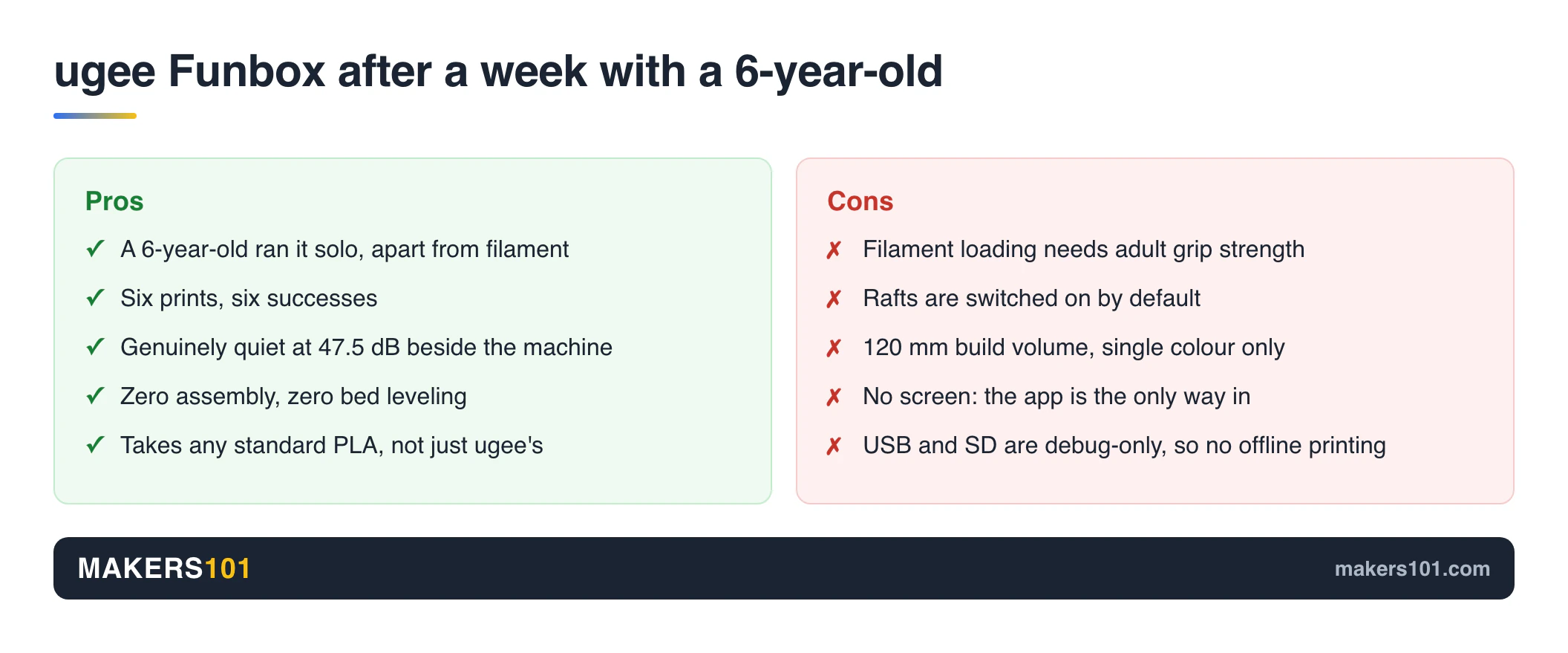The width and height of the screenshot is (1568, 653).
Task: Click the "Rafts are switched on by default" text
Action: (x=1031, y=298)
